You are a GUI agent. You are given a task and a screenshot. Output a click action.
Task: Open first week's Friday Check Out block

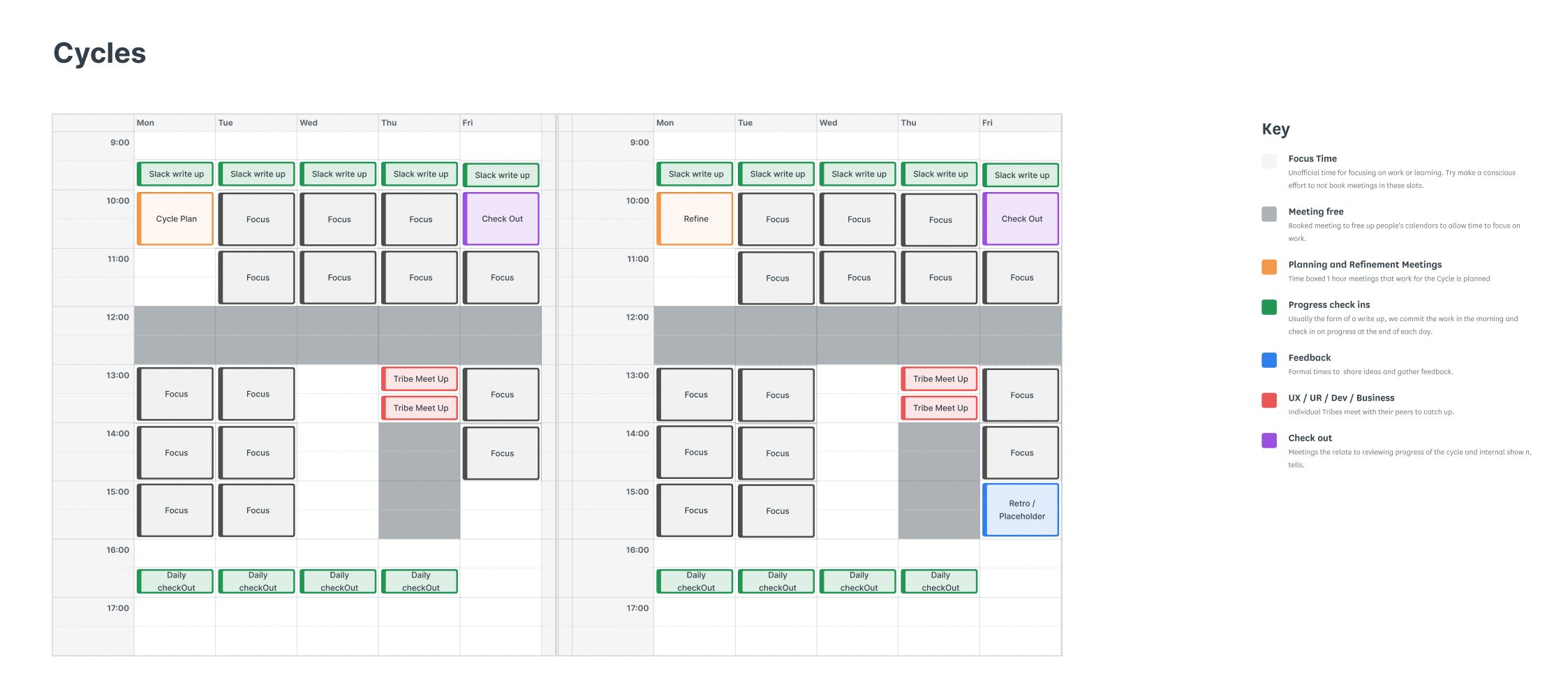[502, 219]
